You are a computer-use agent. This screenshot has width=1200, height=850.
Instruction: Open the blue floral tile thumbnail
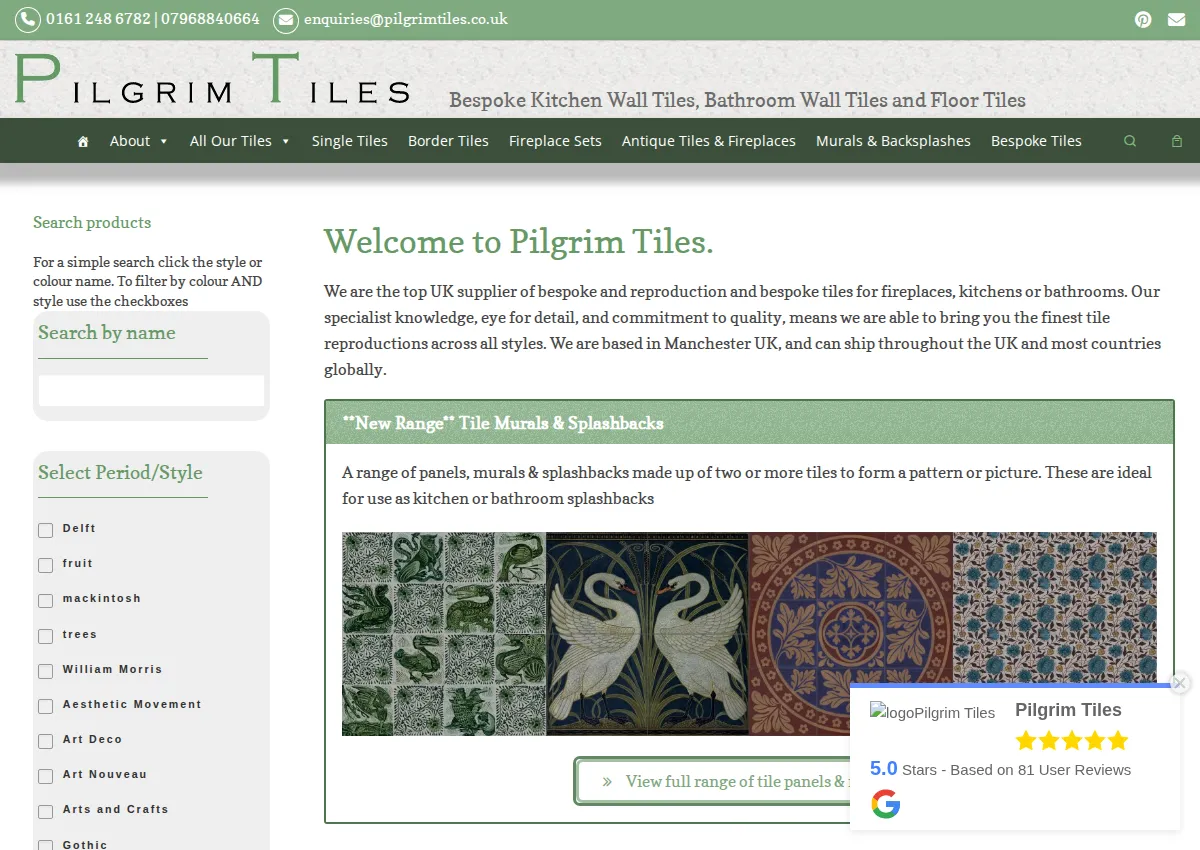1055,608
